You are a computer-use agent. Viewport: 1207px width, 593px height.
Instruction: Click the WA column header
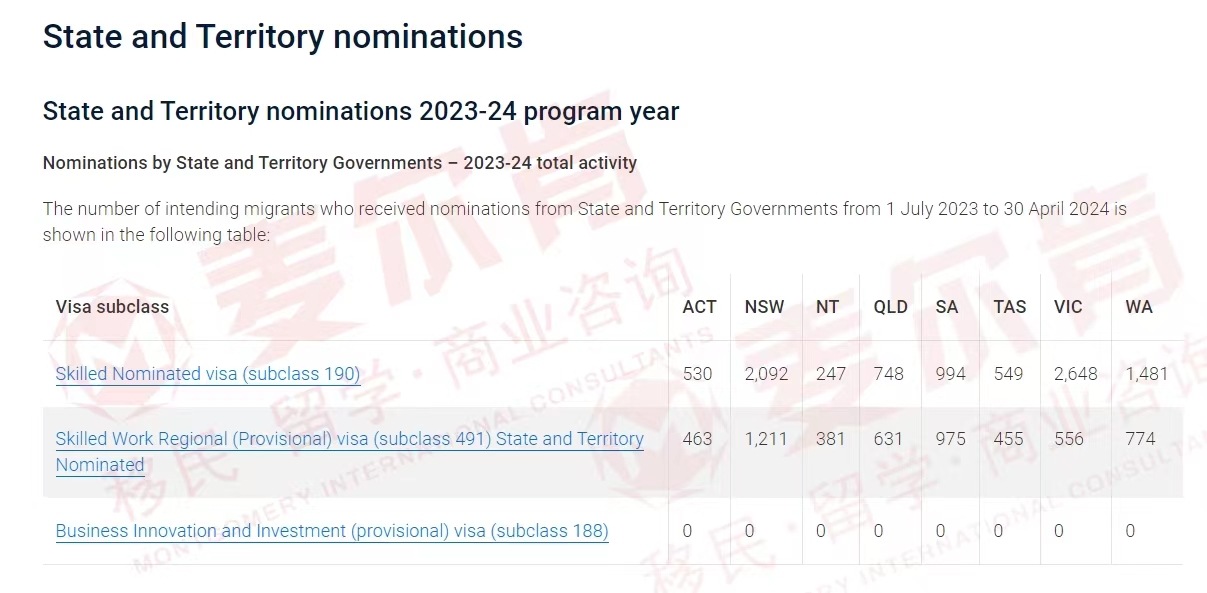(x=1139, y=307)
